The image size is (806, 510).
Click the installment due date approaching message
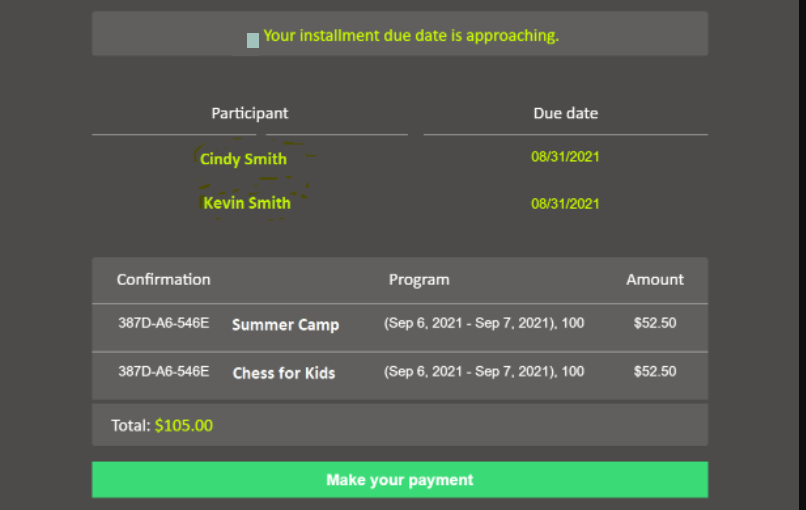[411, 35]
